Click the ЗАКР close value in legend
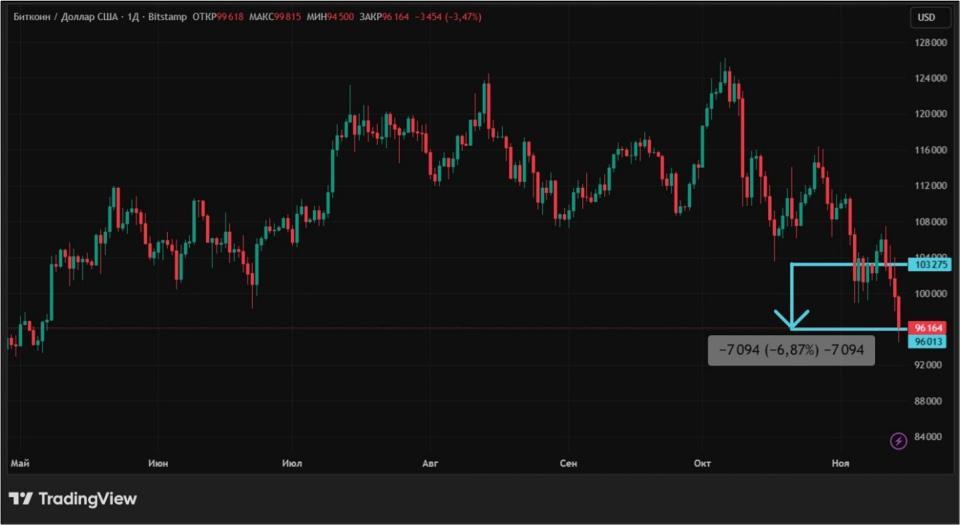 pyautogui.click(x=396, y=17)
